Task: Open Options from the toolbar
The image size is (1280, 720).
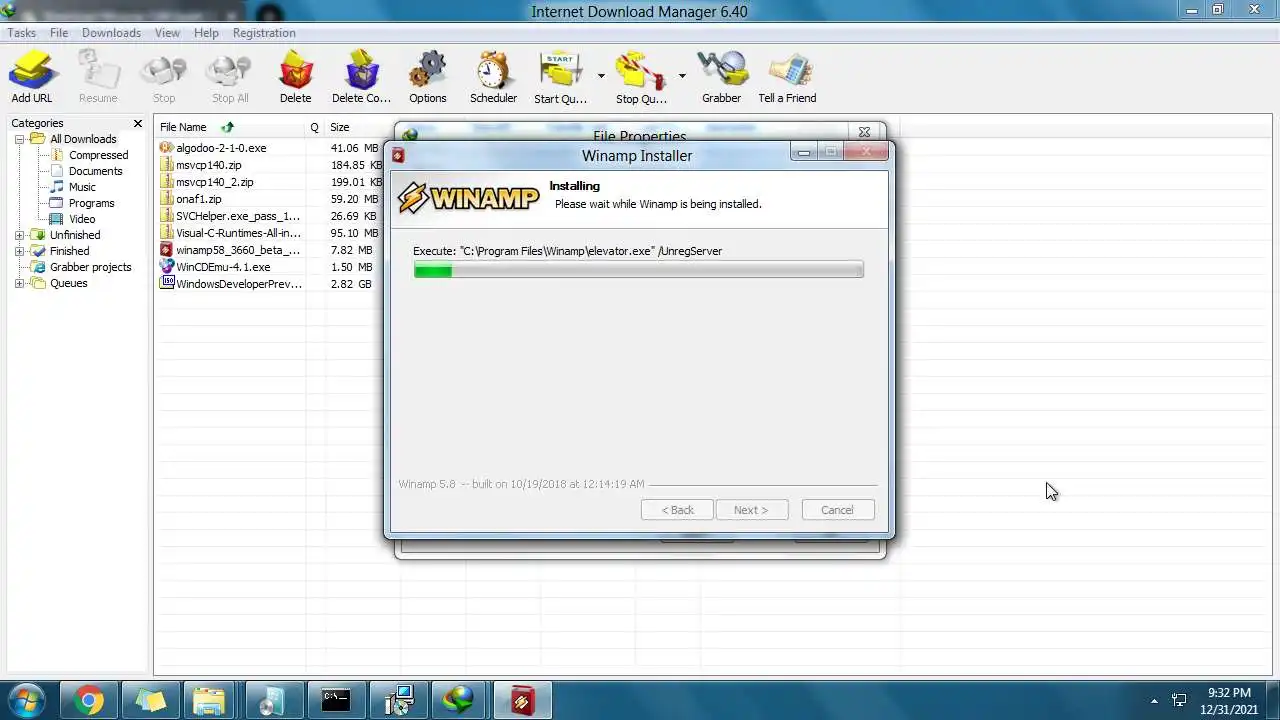Action: tap(428, 78)
